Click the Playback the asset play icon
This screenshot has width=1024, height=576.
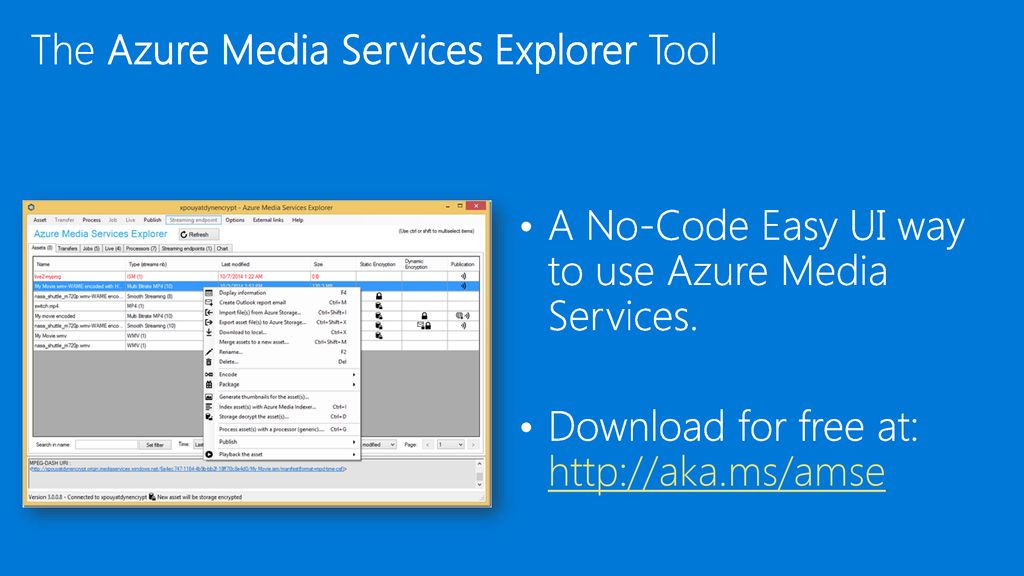coord(209,455)
